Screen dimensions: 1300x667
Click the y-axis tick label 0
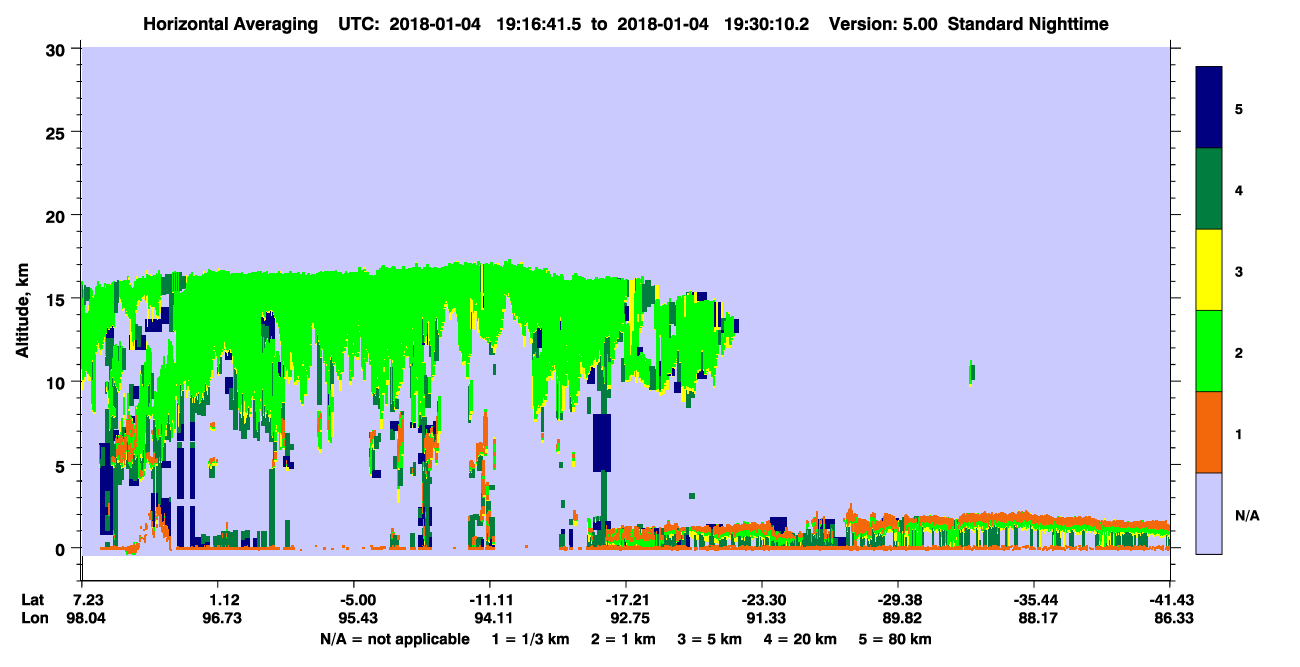(x=63, y=548)
